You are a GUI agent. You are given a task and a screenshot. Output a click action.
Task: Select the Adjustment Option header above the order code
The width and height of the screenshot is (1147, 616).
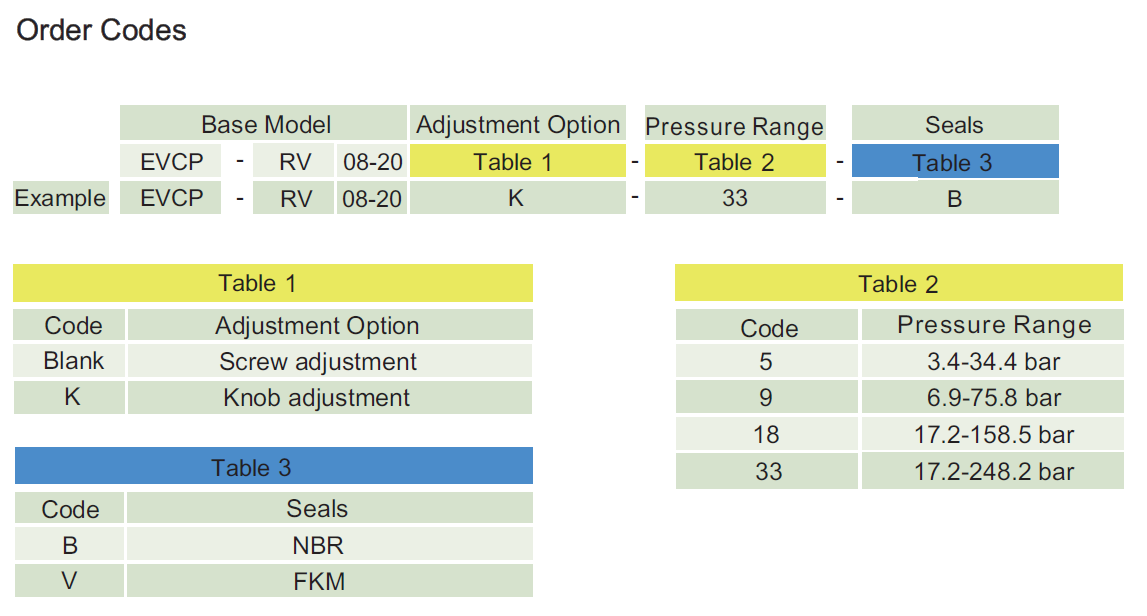pyautogui.click(x=517, y=125)
